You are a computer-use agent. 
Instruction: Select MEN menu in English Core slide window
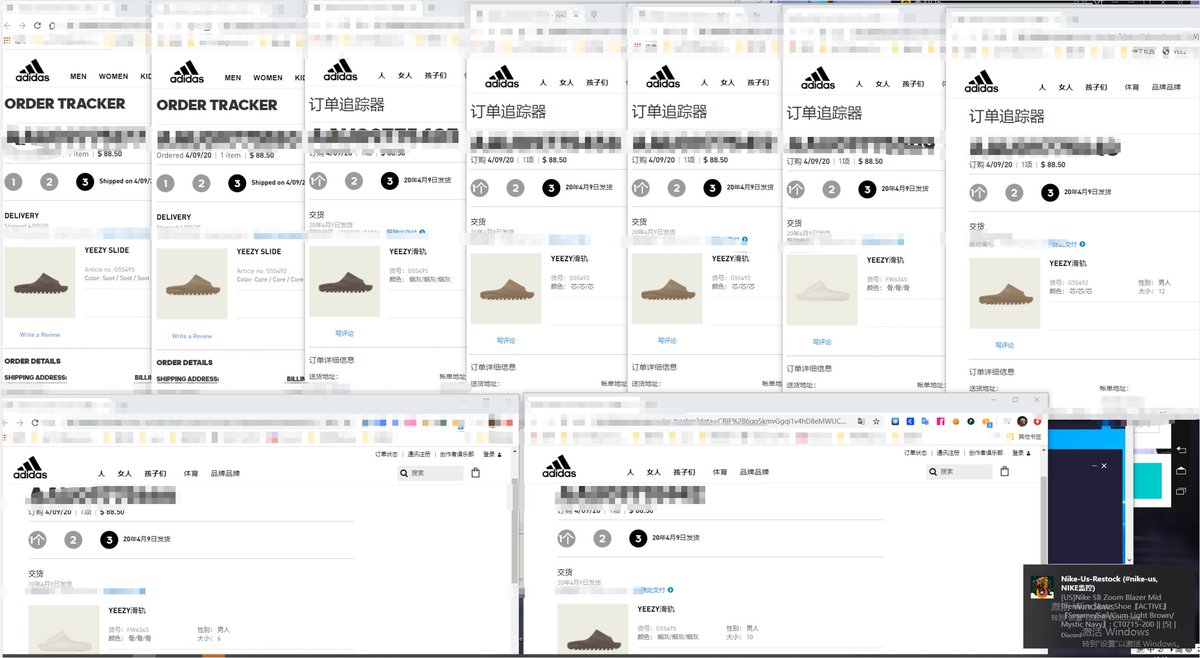233,77
